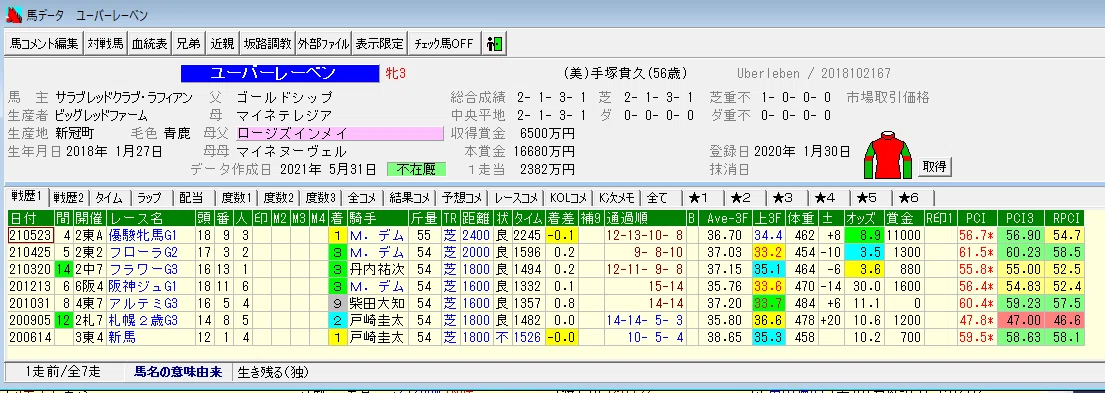Click the 1走前/全7走 status text
The height and width of the screenshot is (393, 1105).
(62, 372)
